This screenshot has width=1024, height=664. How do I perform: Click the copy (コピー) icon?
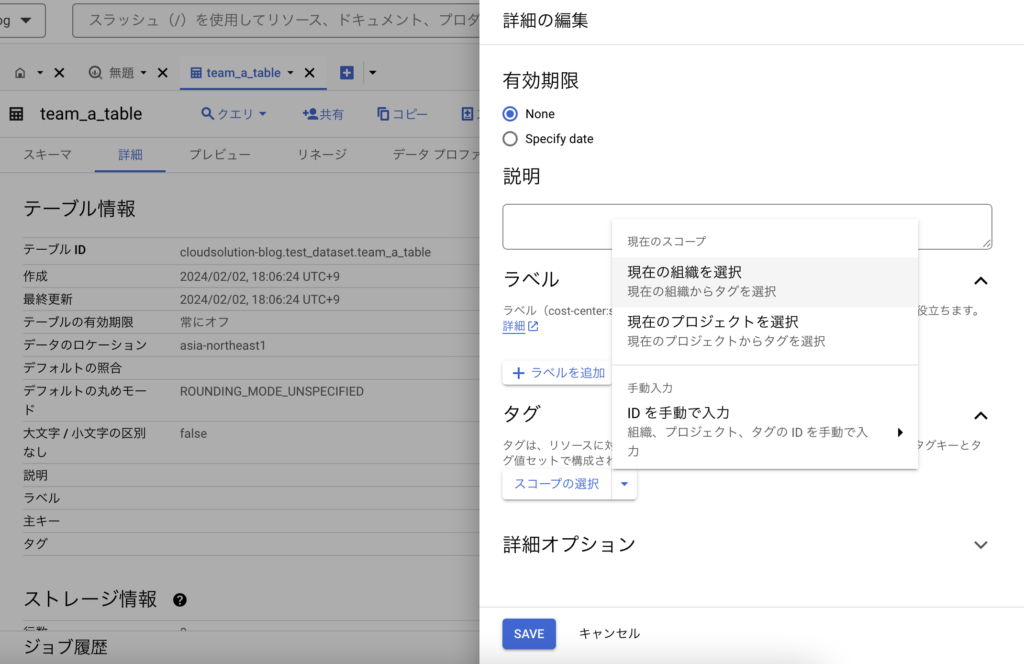tap(383, 114)
